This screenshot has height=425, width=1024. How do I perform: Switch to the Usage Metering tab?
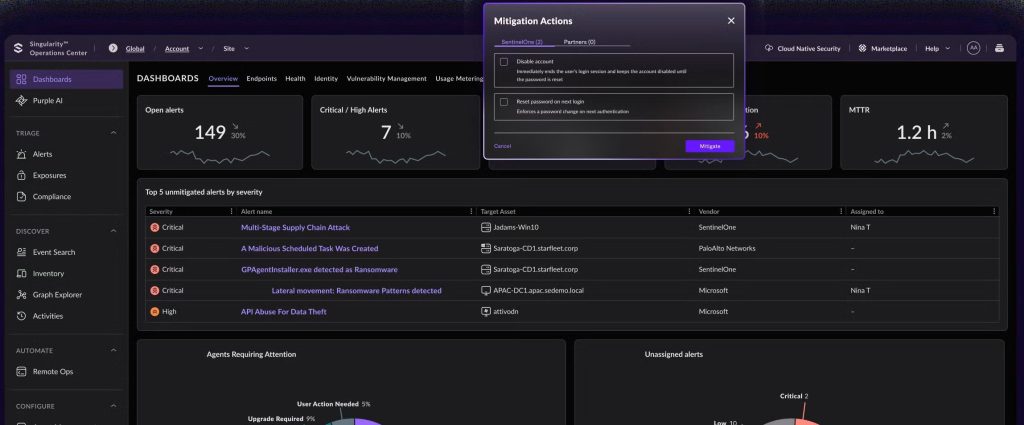coord(459,78)
